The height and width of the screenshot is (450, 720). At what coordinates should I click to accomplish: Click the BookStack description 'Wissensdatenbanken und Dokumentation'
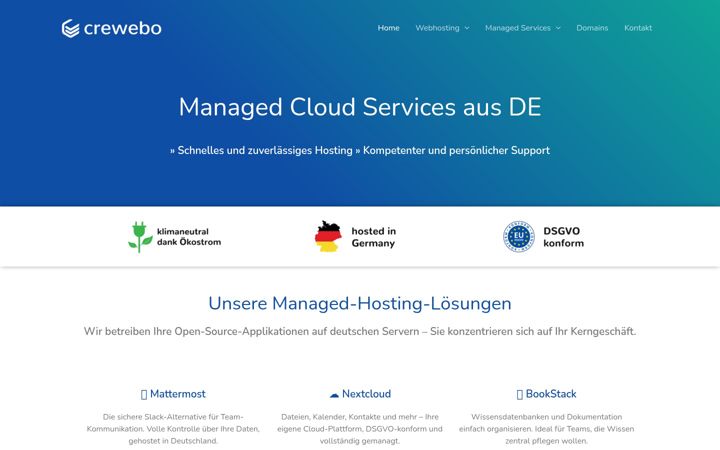546,429
